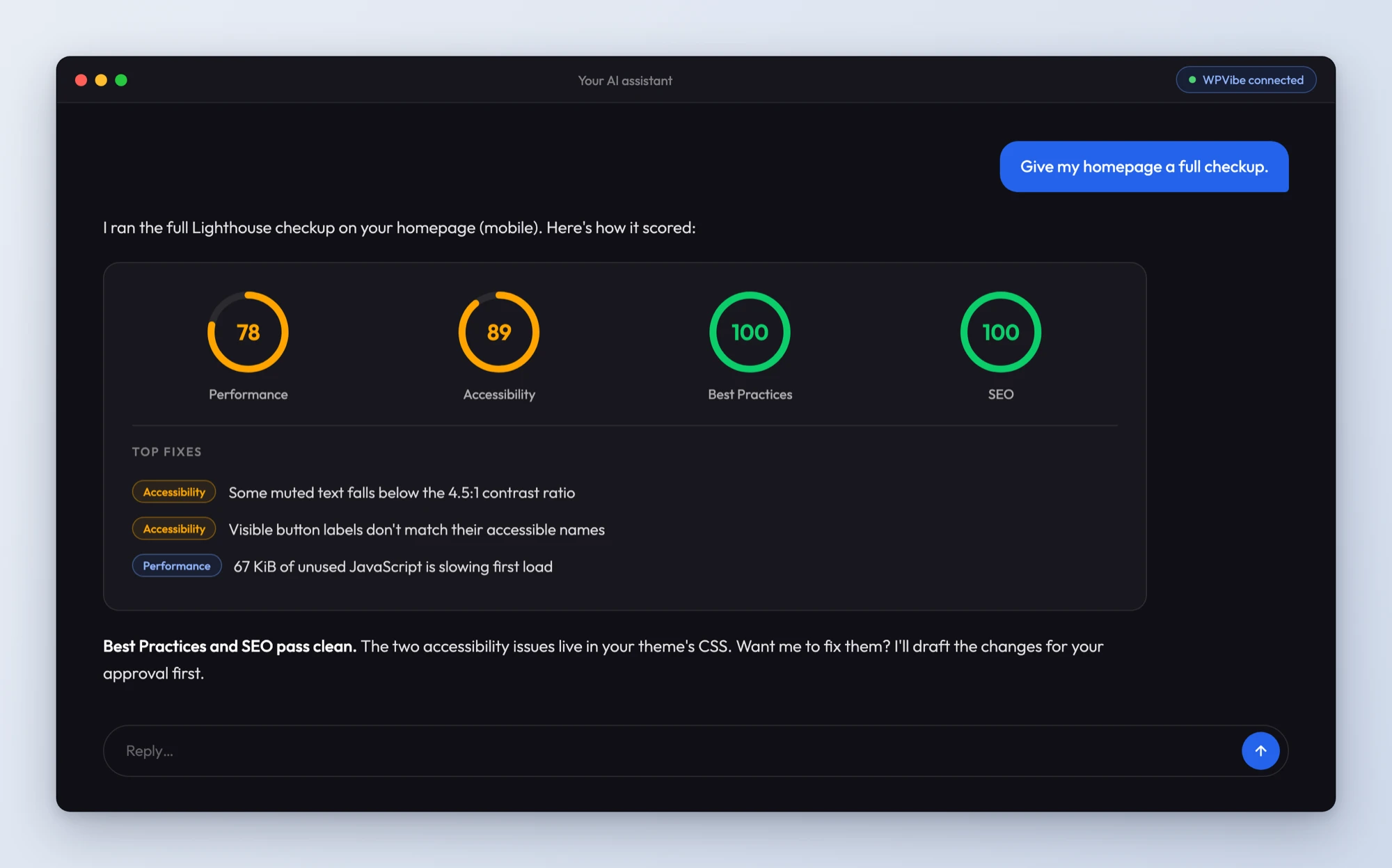Click the 'Performance' label under the 78 gauge
Viewport: 1392px width, 868px height.
click(248, 394)
